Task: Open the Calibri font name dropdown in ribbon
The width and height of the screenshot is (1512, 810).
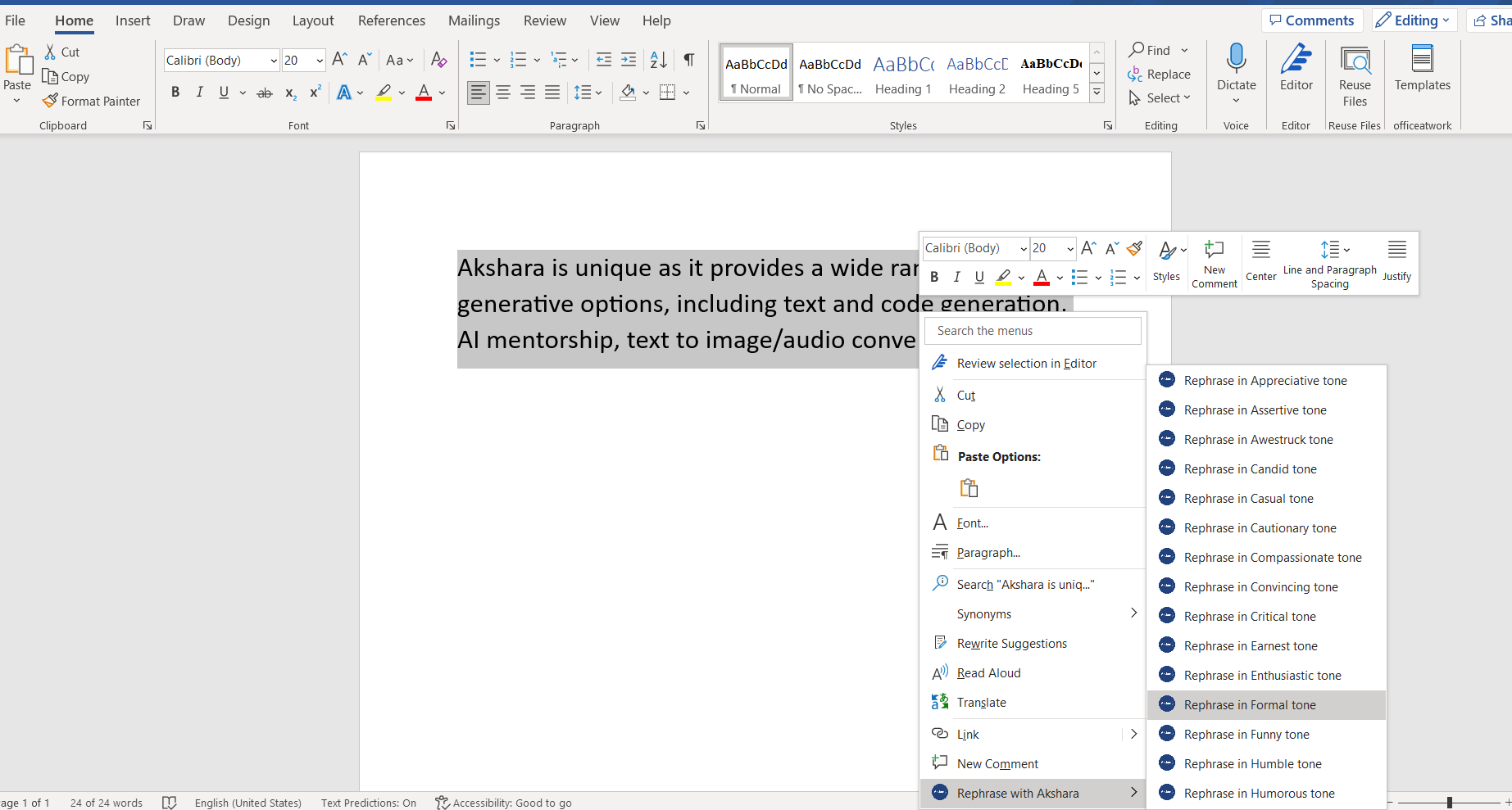Action: point(273,61)
